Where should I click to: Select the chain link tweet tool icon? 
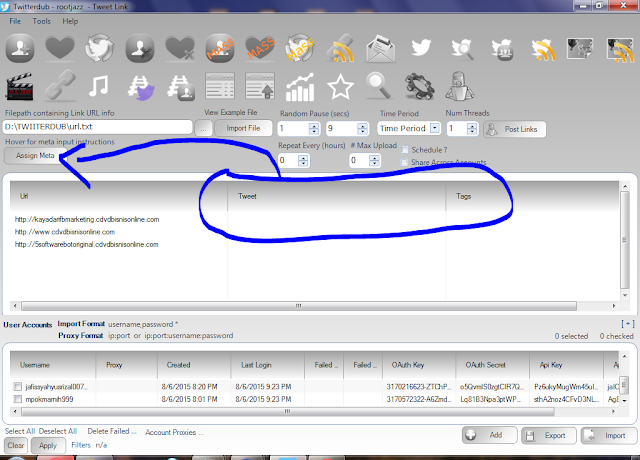(60, 85)
